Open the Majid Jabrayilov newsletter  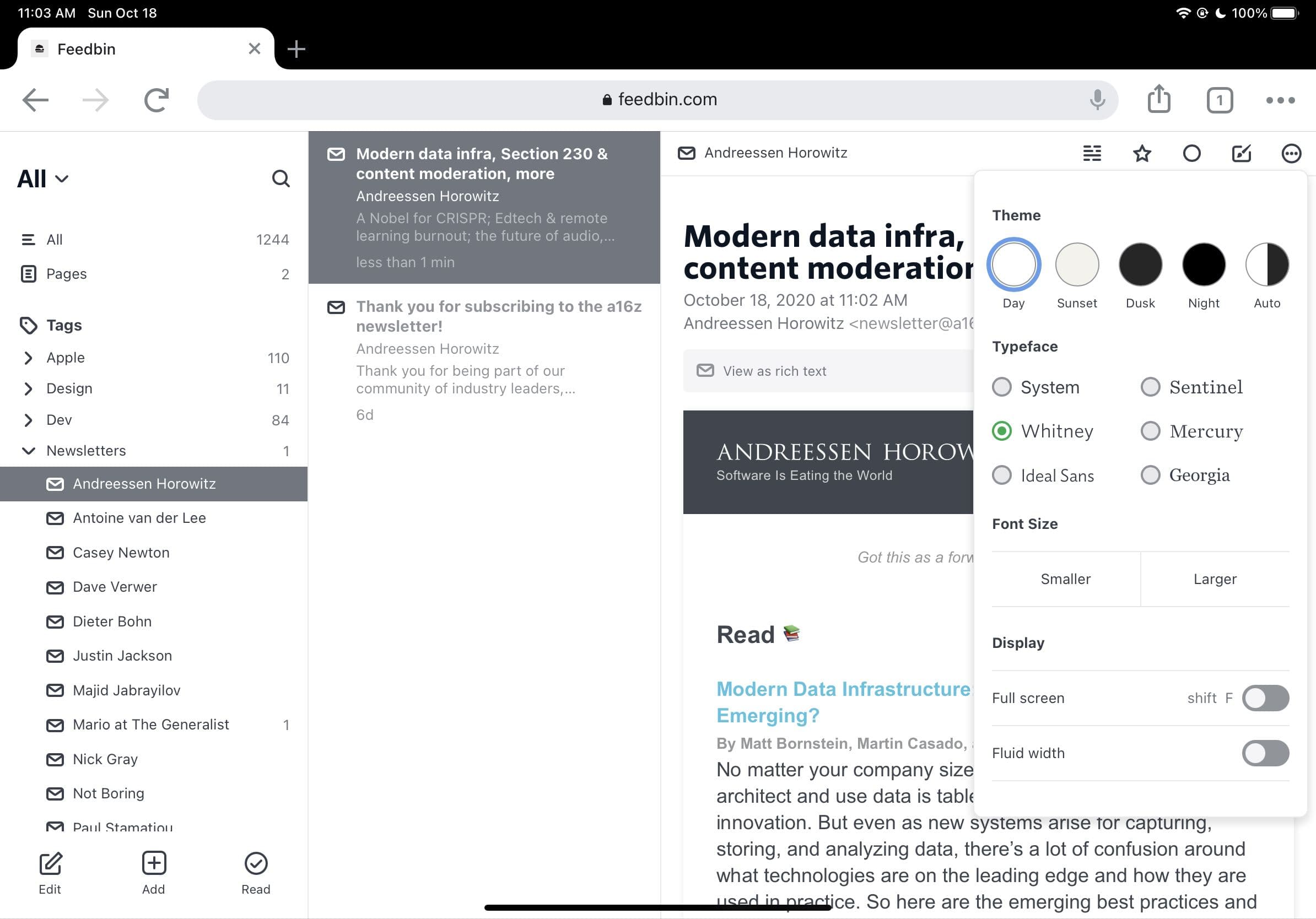(x=154, y=690)
